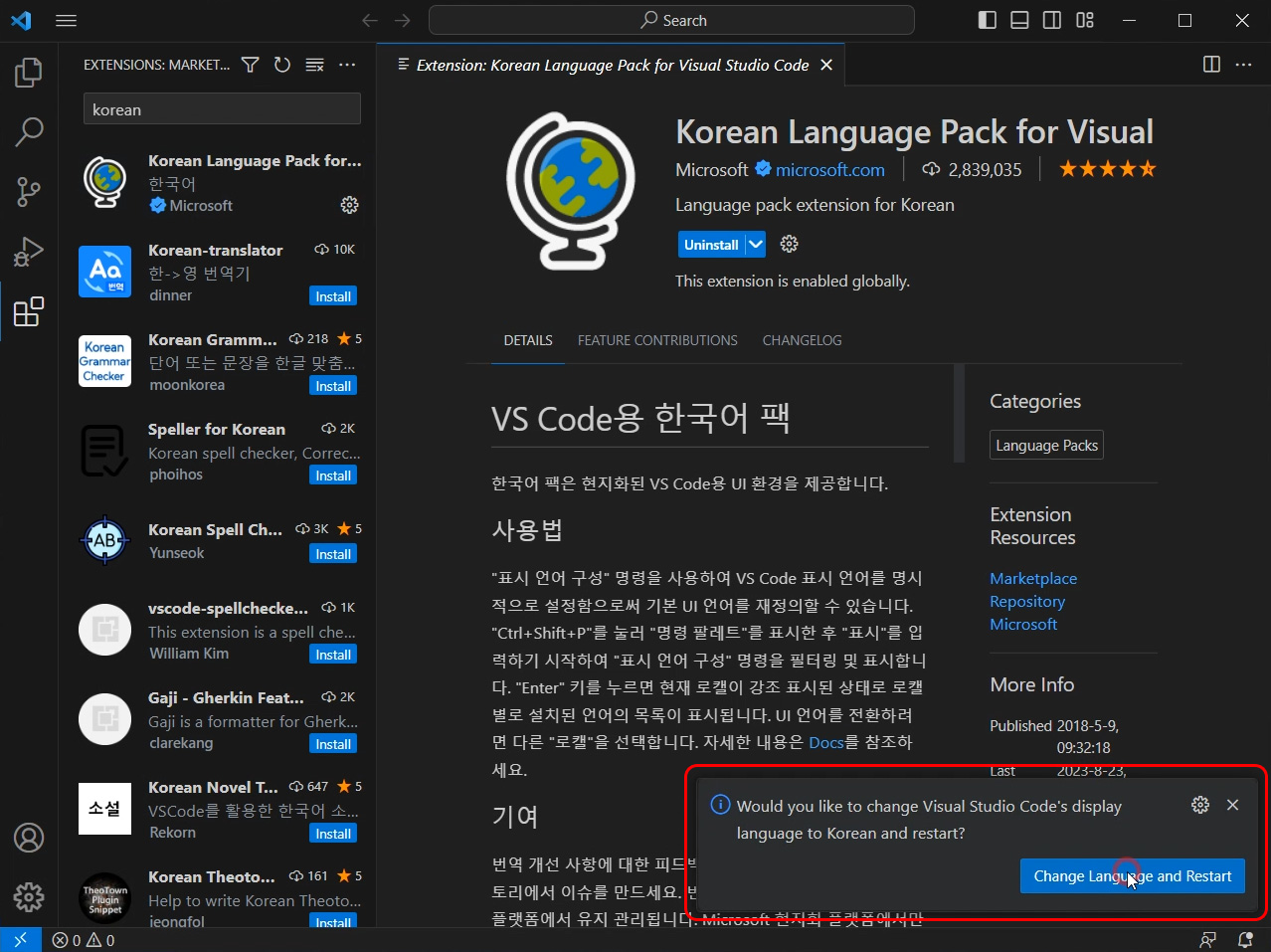The width and height of the screenshot is (1271, 952).
Task: Open notifications bell in status bar
Action: click(1245, 940)
